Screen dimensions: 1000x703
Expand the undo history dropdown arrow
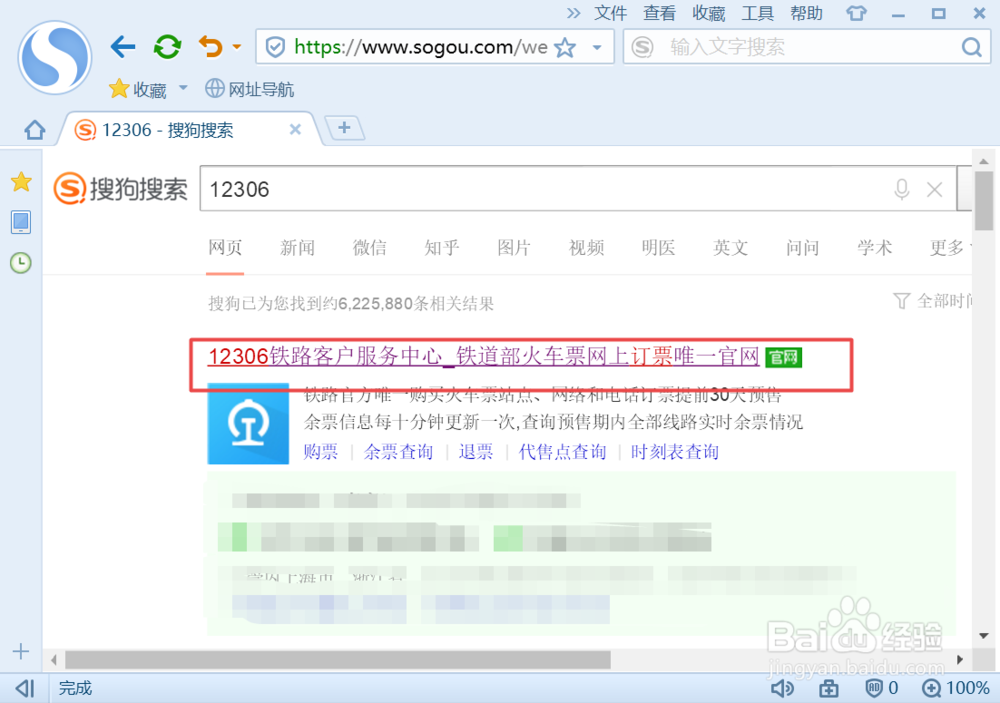pos(237,47)
